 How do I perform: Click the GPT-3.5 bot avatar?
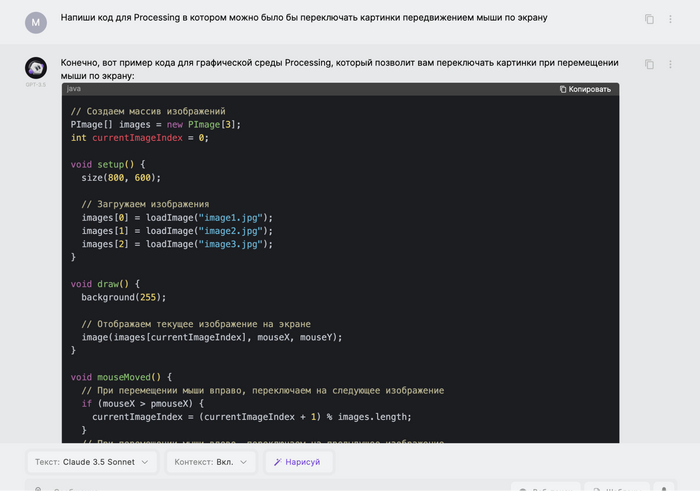(x=36, y=68)
